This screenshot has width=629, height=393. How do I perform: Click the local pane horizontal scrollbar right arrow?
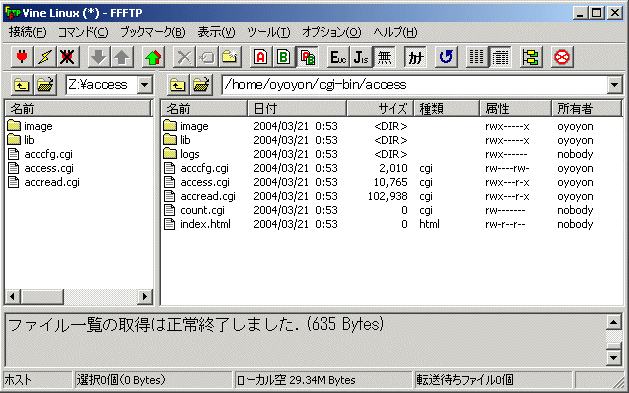[144, 297]
